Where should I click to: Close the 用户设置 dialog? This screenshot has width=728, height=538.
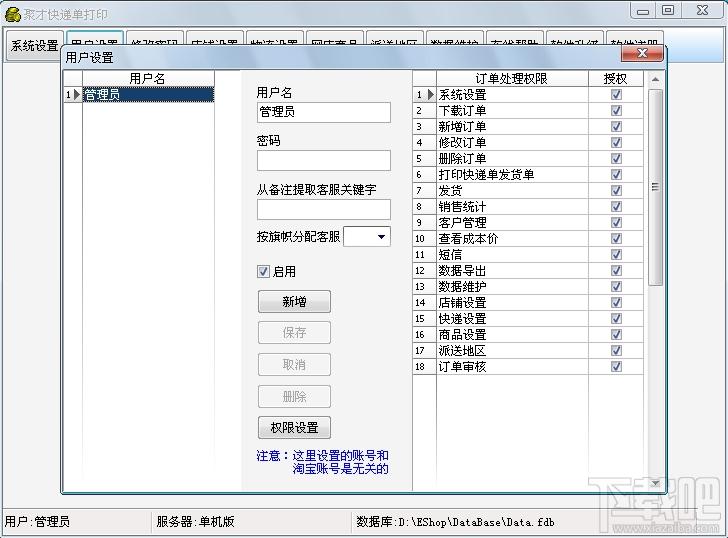(x=642, y=53)
